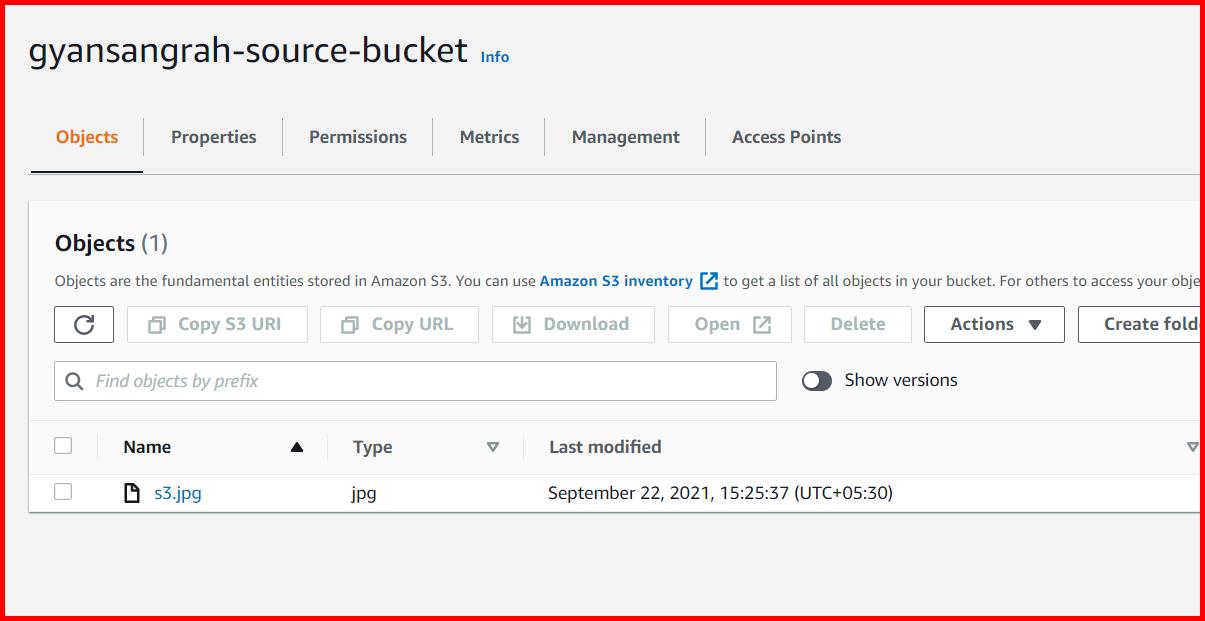The width and height of the screenshot is (1205, 621).
Task: Switch to the Permissions tab
Action: tap(358, 137)
